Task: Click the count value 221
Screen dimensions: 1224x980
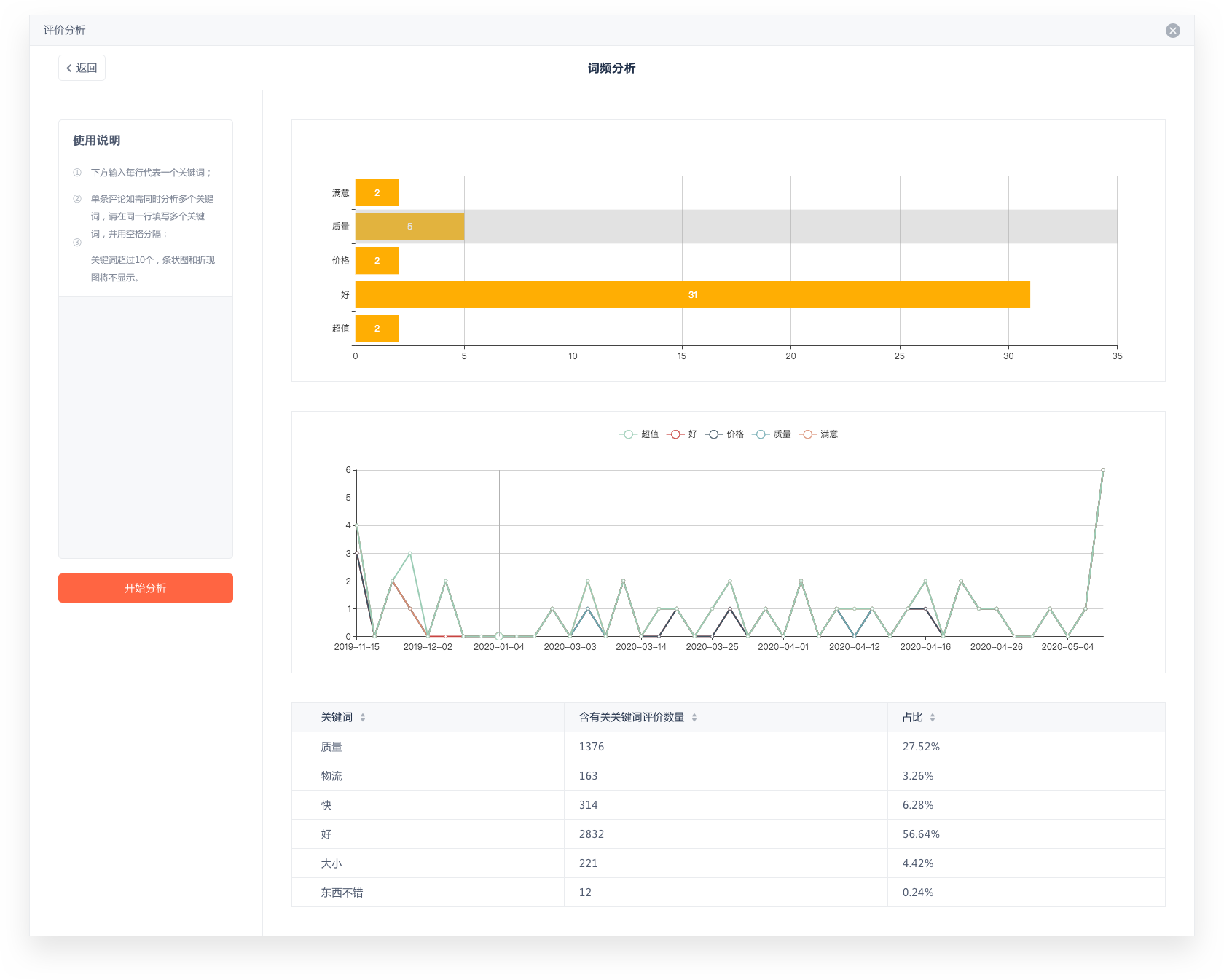Action: 588,863
